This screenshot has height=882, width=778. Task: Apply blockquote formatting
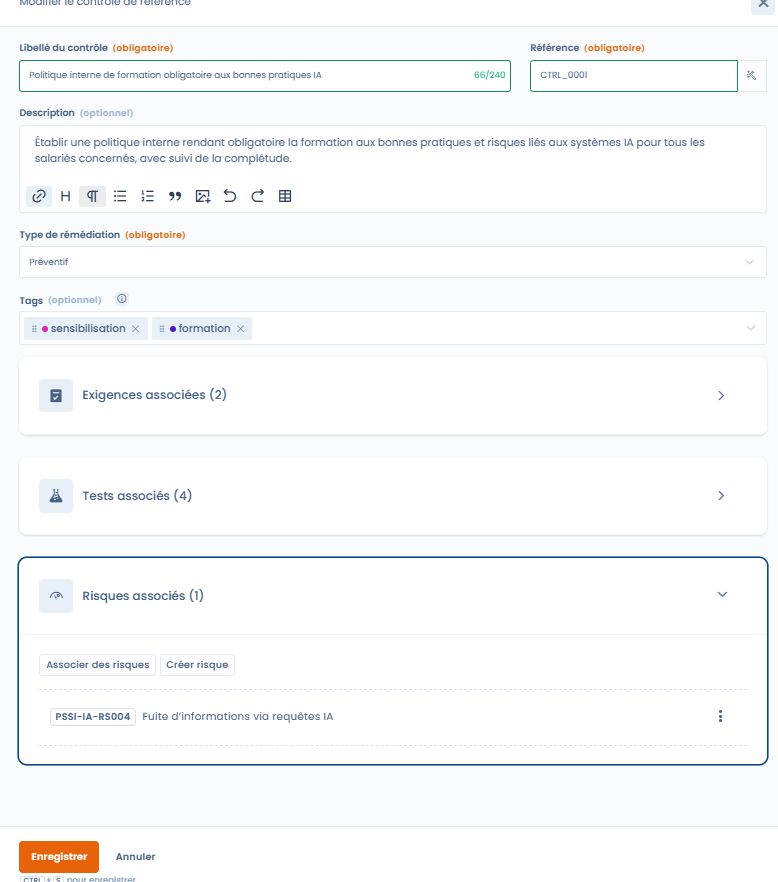[175, 196]
